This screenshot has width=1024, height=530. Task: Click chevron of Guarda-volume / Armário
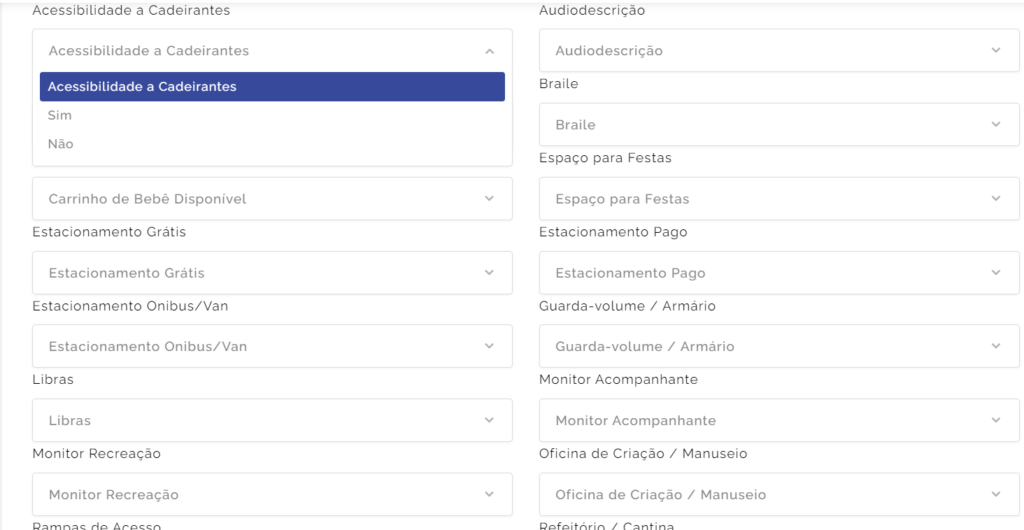pos(996,346)
